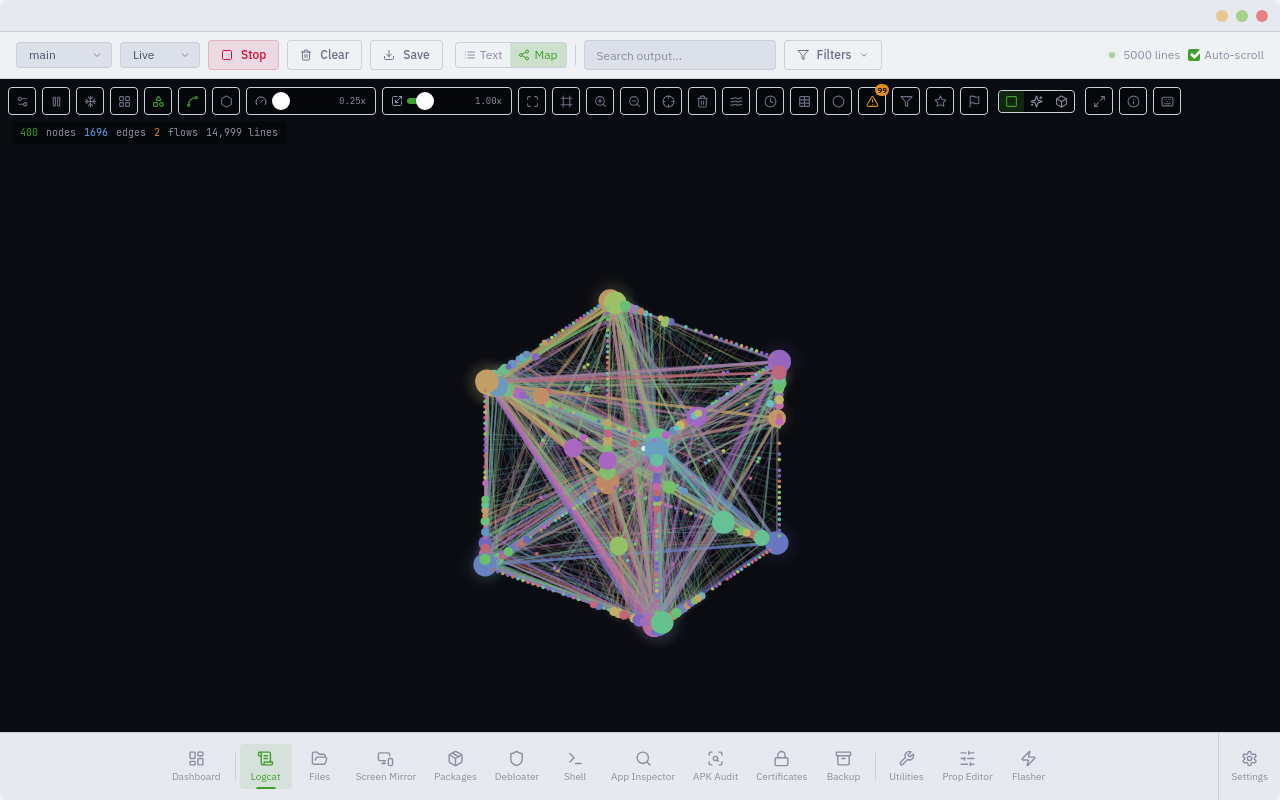Open Settings
The height and width of the screenshot is (800, 1280).
[1249, 766]
